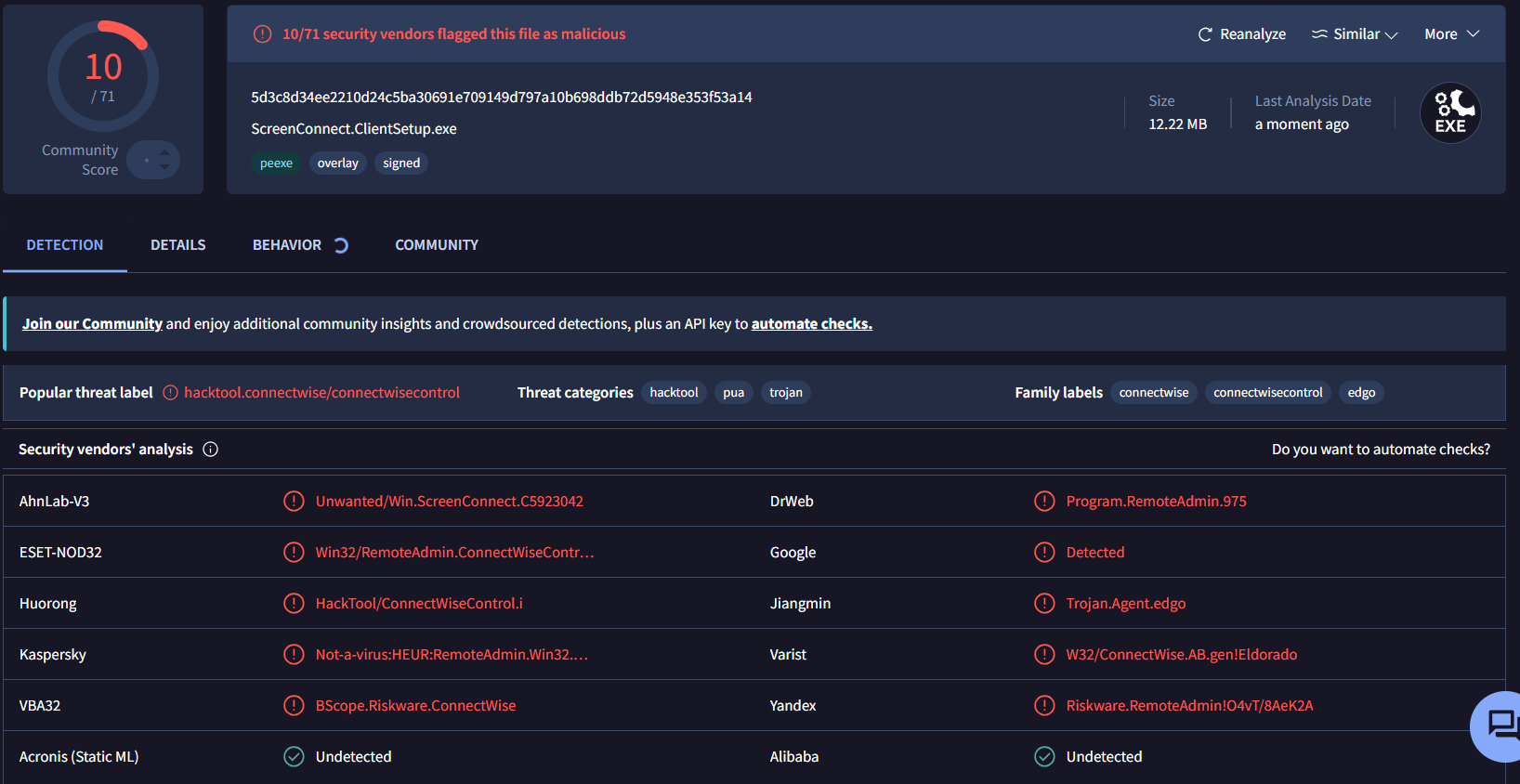Click the alert icon for the DrWeb detection

coord(1044,502)
